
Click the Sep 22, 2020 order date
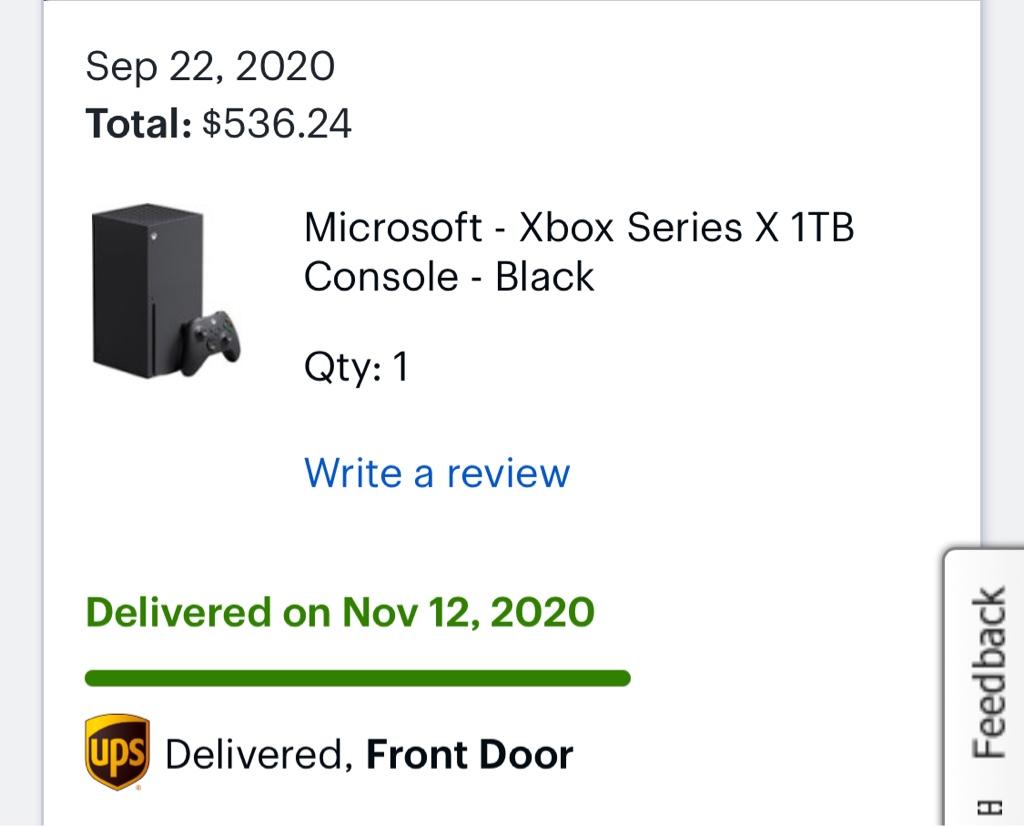click(210, 67)
